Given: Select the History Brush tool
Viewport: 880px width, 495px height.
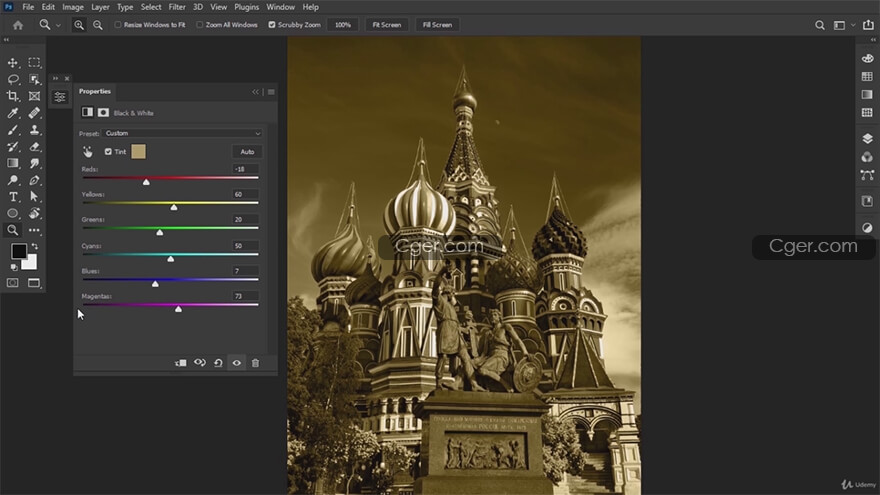Looking at the screenshot, I should click(13, 146).
